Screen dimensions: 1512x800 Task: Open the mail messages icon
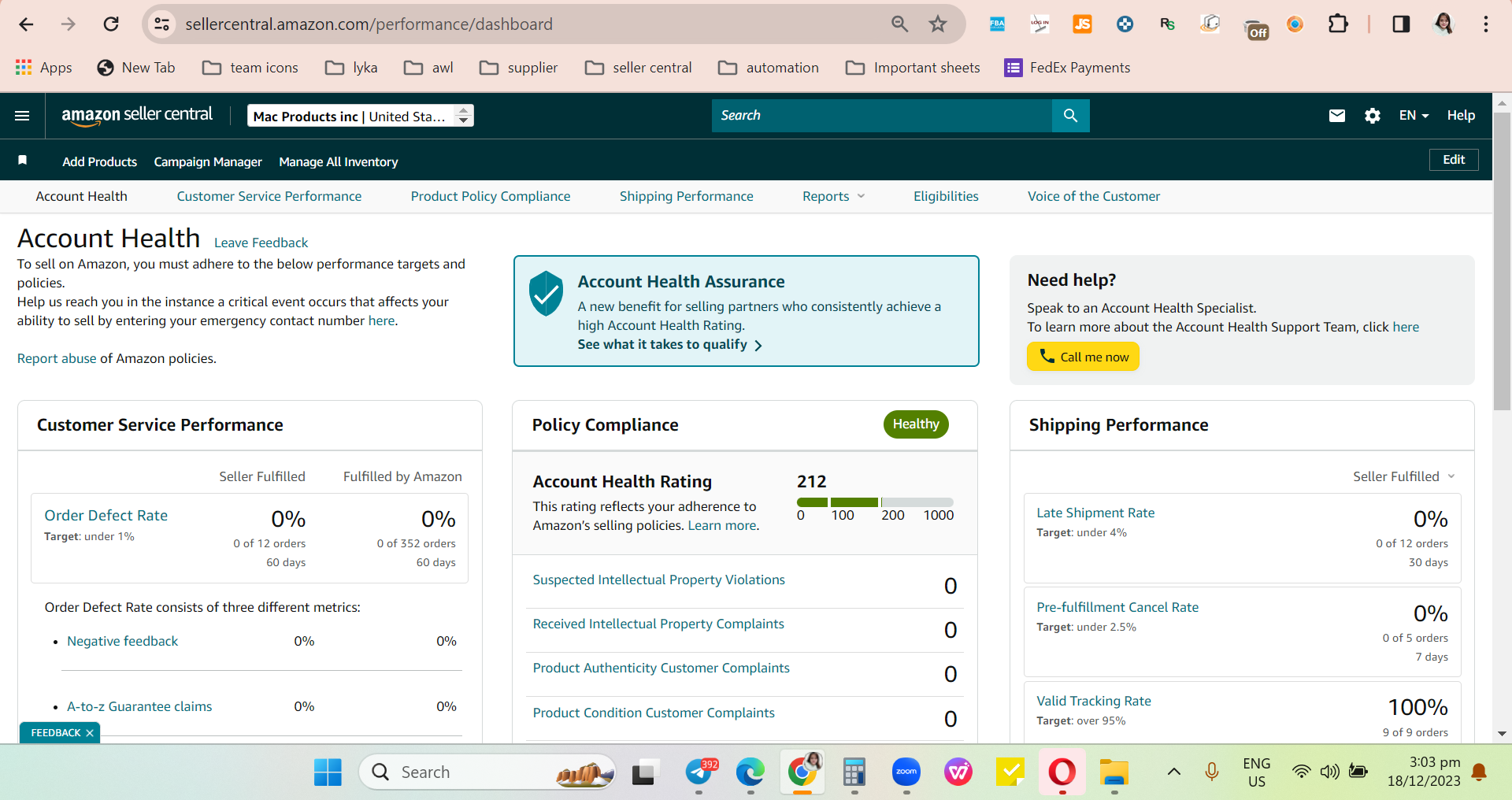click(1337, 116)
